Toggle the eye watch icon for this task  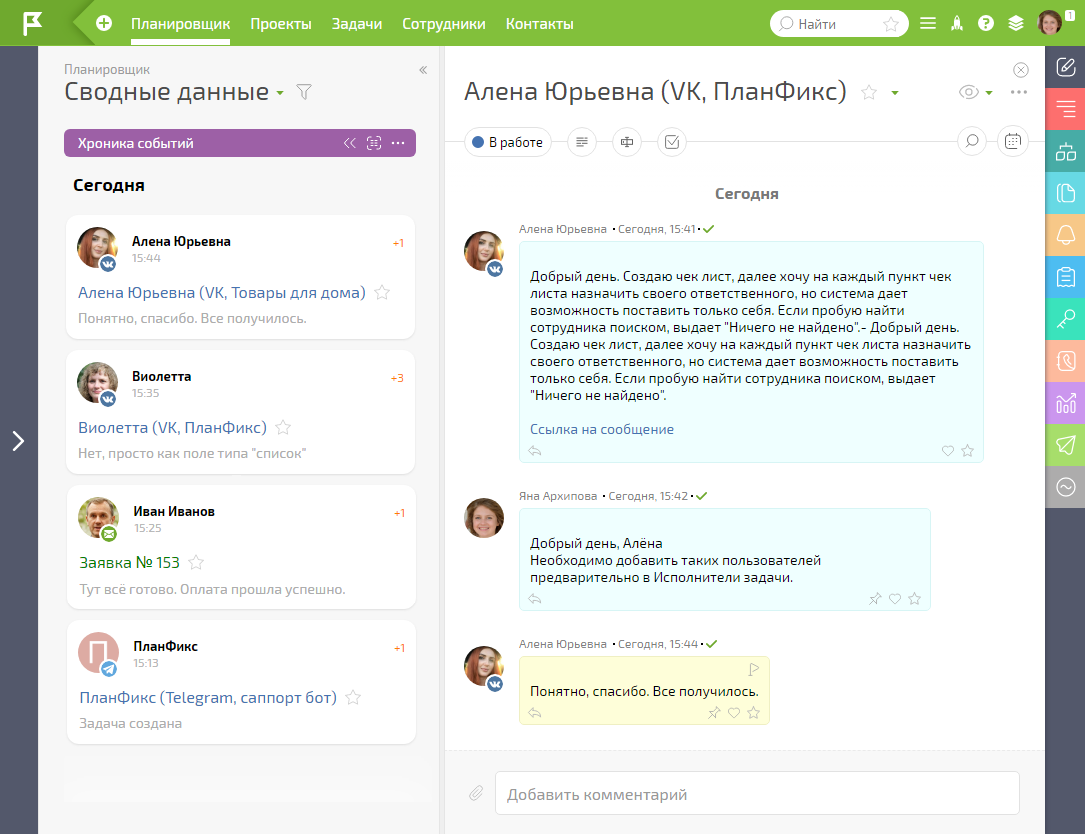pos(969,92)
